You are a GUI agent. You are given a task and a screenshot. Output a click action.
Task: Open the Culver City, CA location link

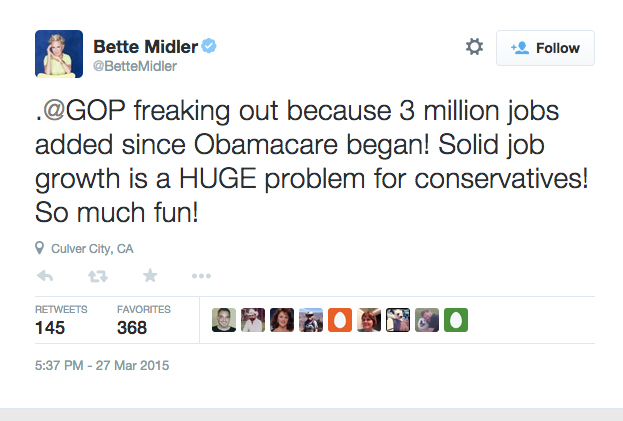coord(92,249)
